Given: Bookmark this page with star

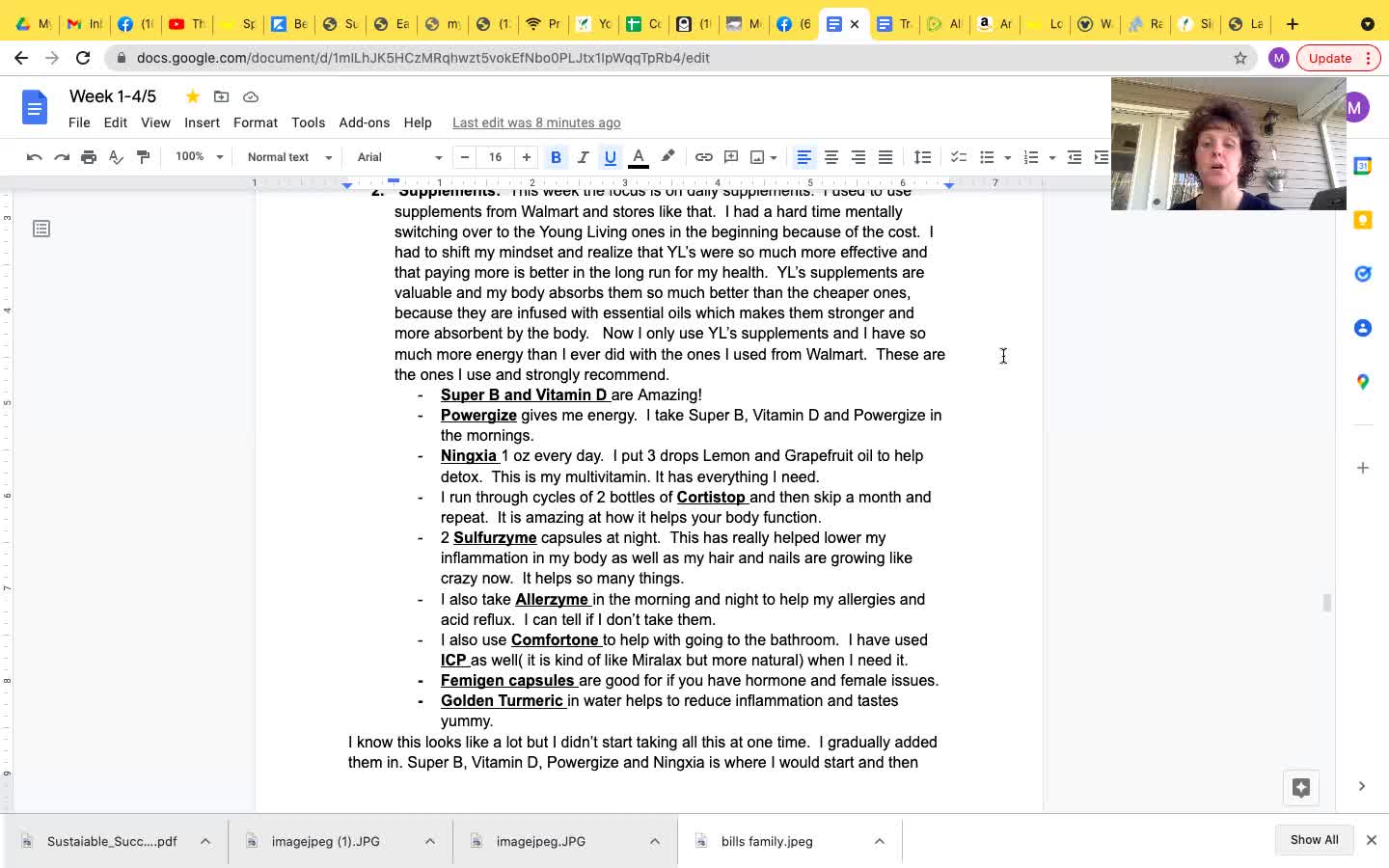Looking at the screenshot, I should (1240, 58).
